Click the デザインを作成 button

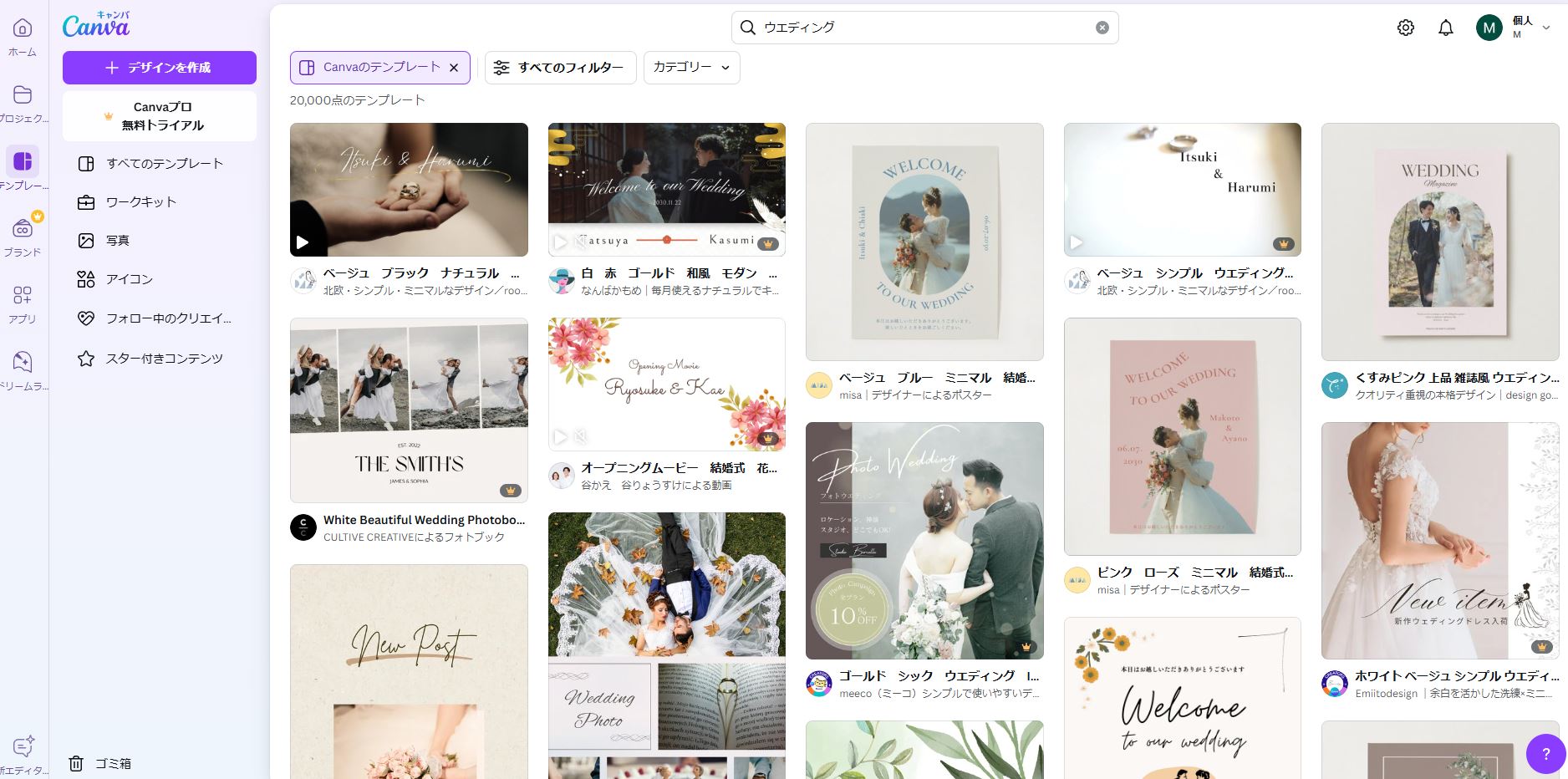pyautogui.click(x=159, y=68)
